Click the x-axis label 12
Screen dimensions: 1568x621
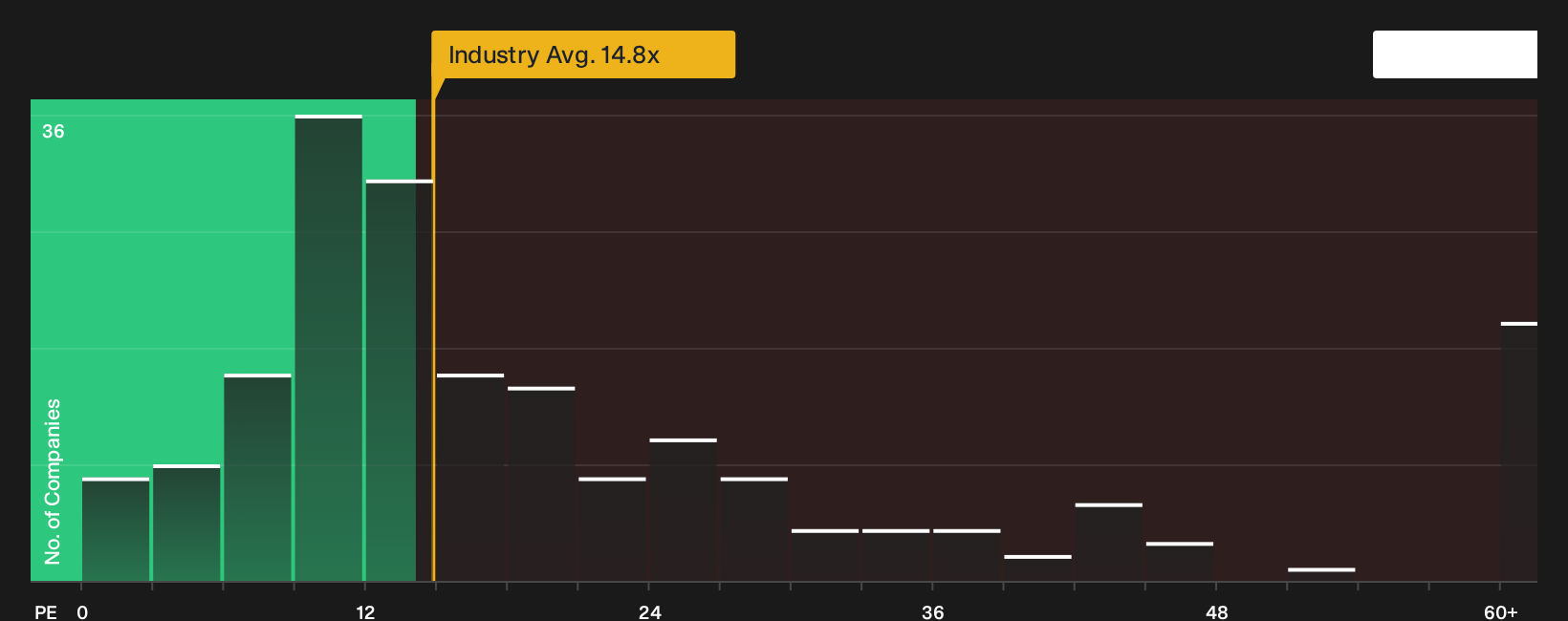click(x=365, y=612)
